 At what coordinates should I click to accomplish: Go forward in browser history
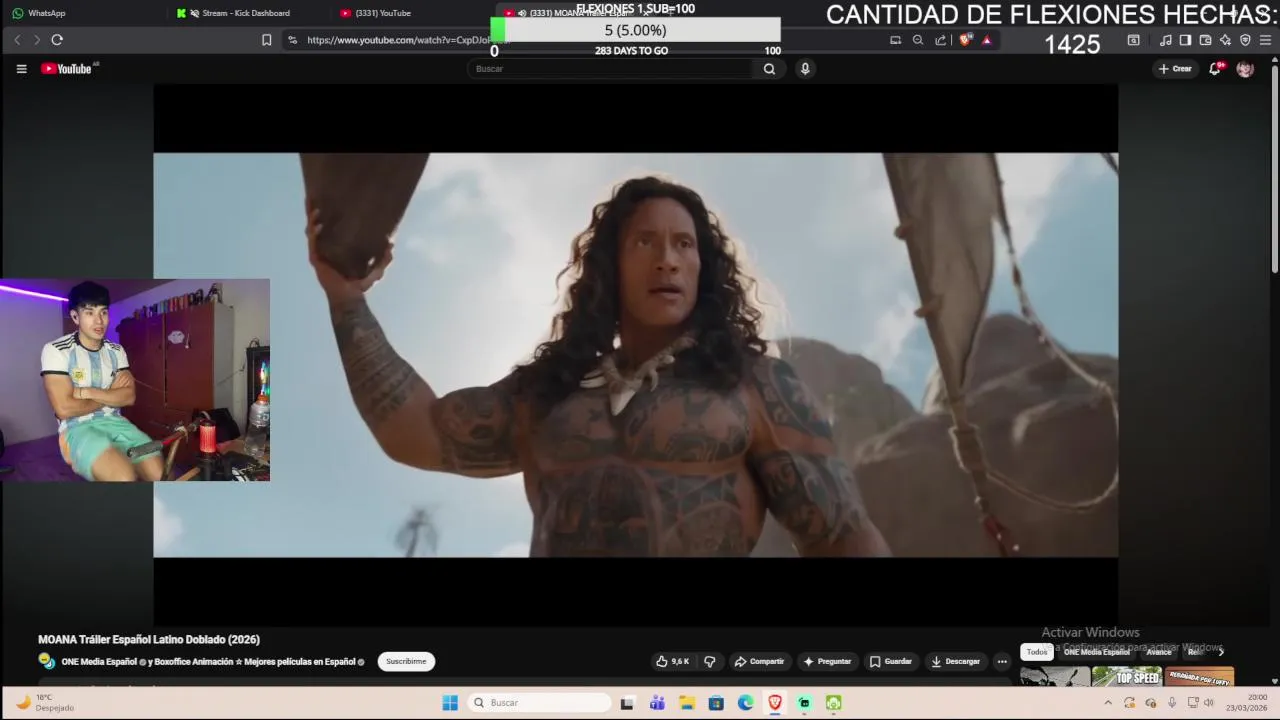(37, 40)
